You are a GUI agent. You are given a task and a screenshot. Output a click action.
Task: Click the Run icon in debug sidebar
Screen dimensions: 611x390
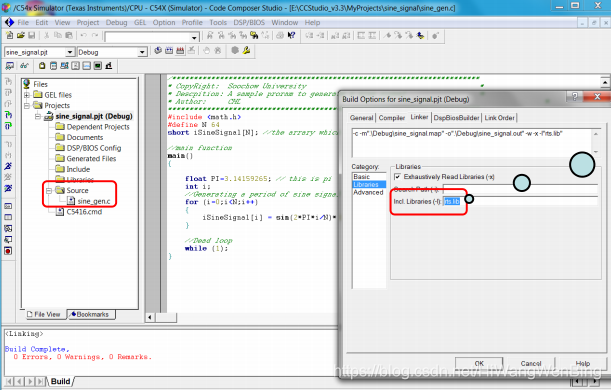[x=8, y=166]
